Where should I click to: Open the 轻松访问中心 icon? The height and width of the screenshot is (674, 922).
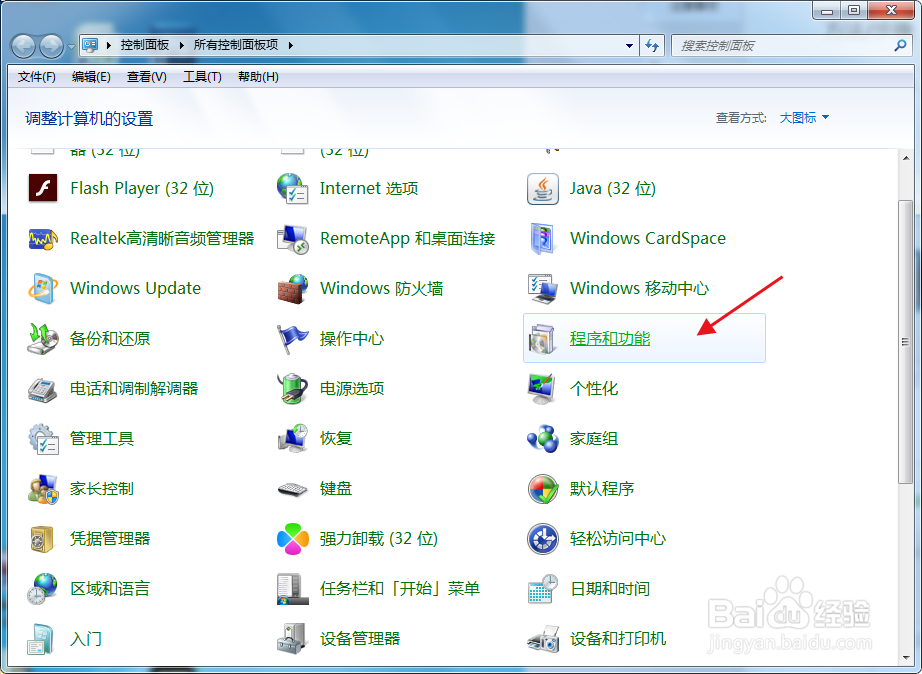pyautogui.click(x=542, y=539)
